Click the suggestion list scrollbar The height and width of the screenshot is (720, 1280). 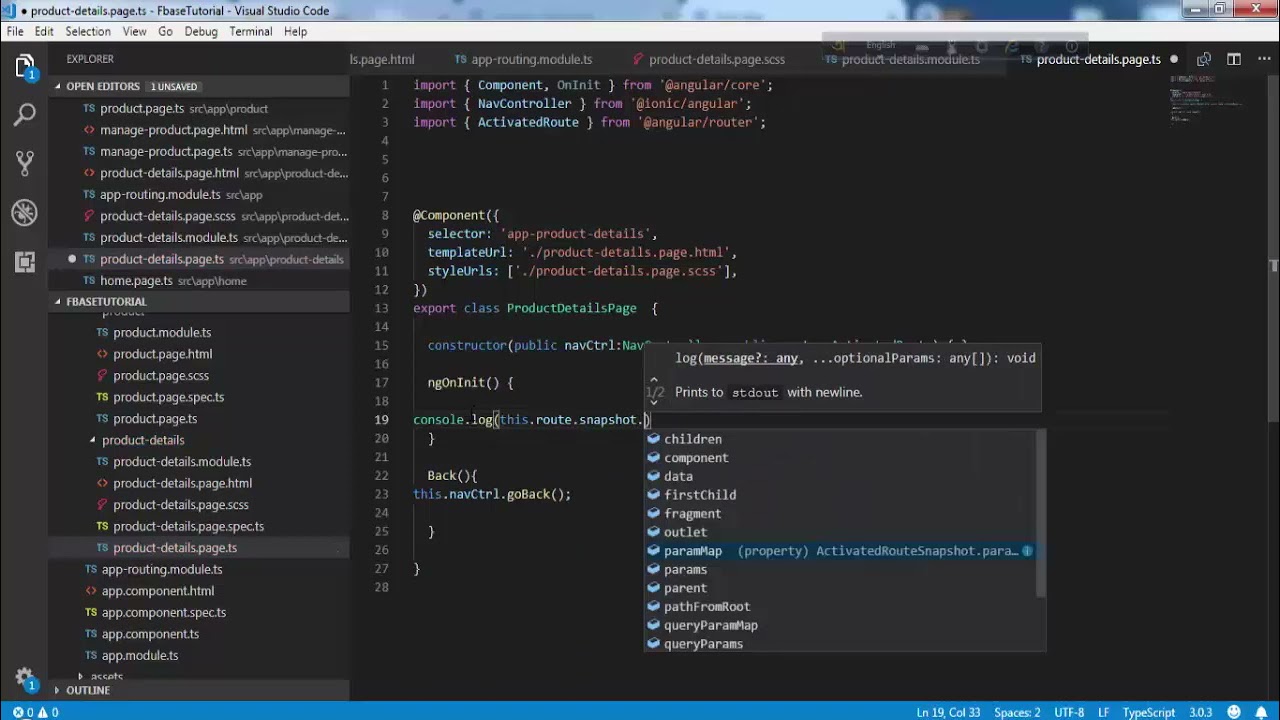(x=1041, y=515)
